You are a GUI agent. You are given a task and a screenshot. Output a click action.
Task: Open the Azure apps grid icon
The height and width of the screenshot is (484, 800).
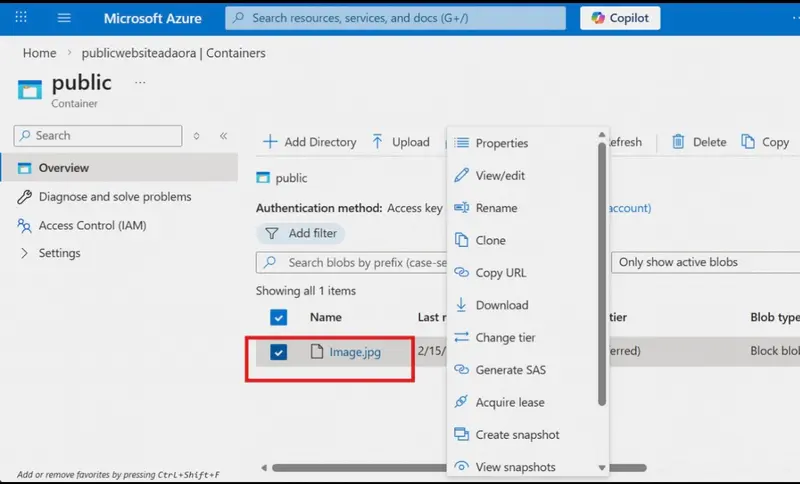click(21, 17)
